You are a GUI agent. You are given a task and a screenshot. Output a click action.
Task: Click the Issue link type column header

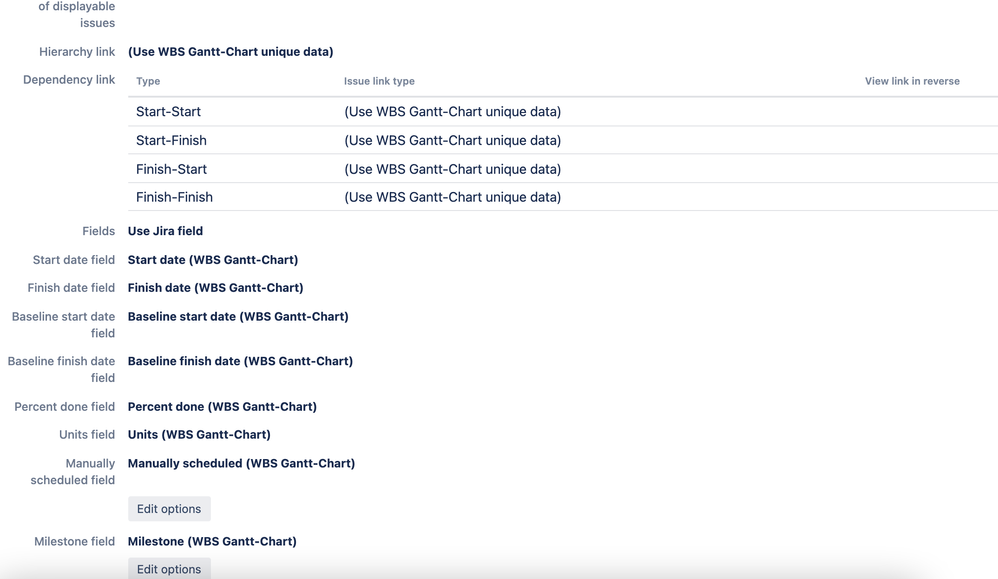(x=379, y=81)
